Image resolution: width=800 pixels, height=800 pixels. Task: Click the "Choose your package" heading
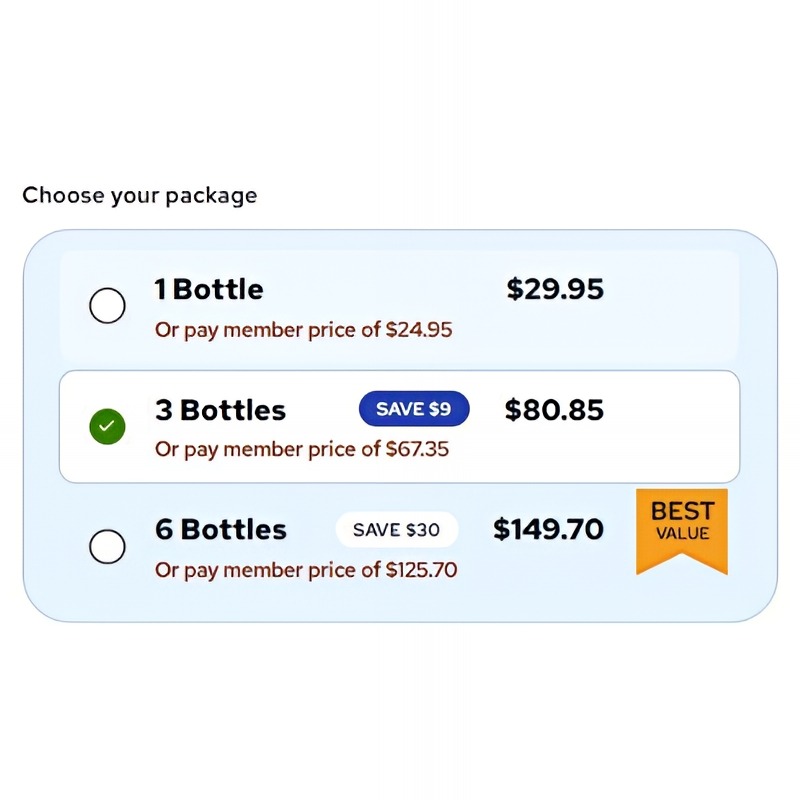click(x=139, y=195)
